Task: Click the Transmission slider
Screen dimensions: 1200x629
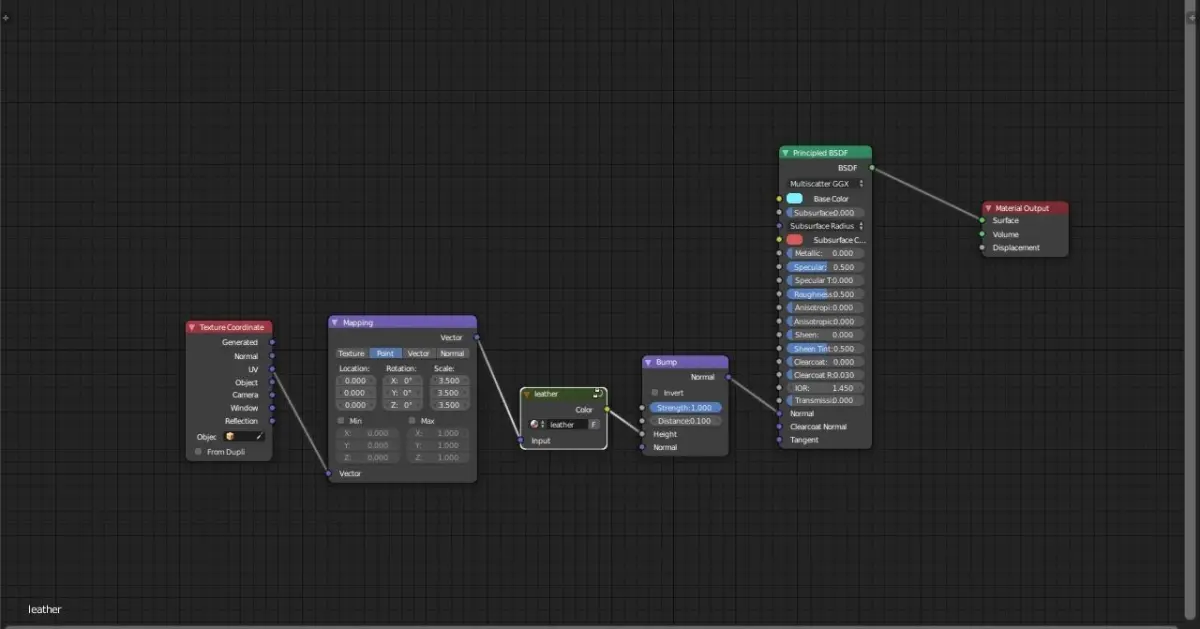Action: pyautogui.click(x=826, y=400)
